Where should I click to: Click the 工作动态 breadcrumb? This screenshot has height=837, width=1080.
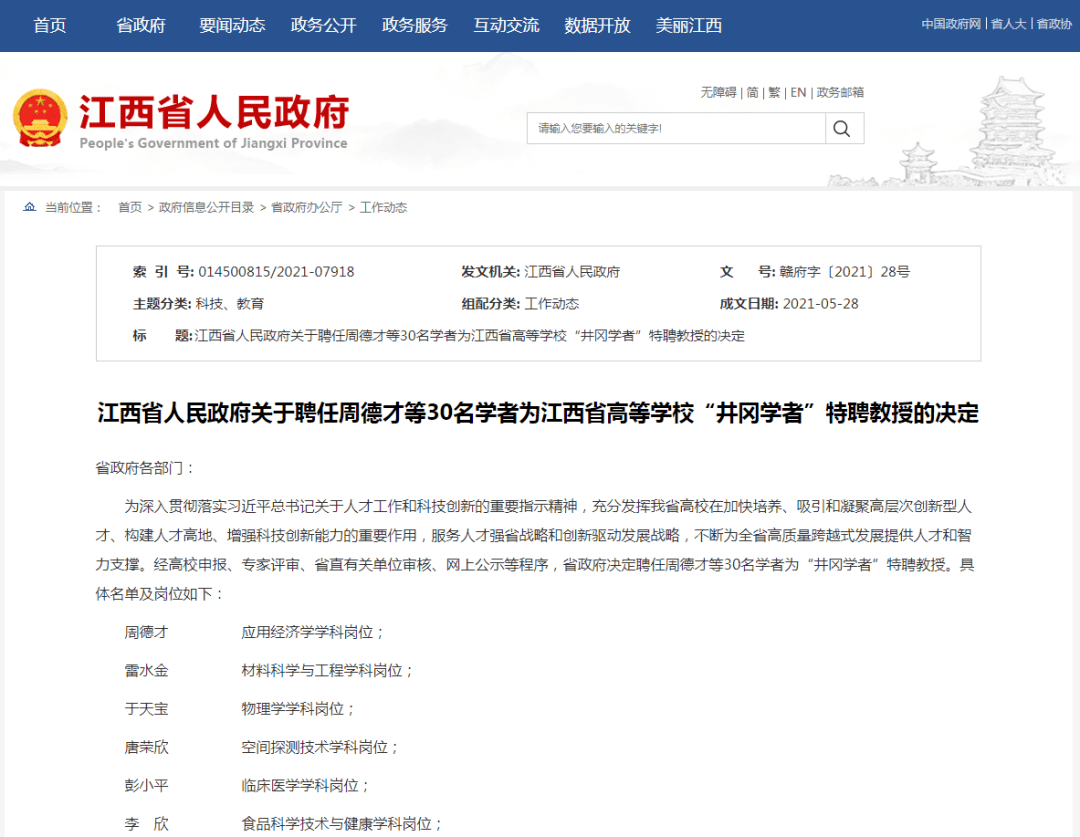pos(384,207)
